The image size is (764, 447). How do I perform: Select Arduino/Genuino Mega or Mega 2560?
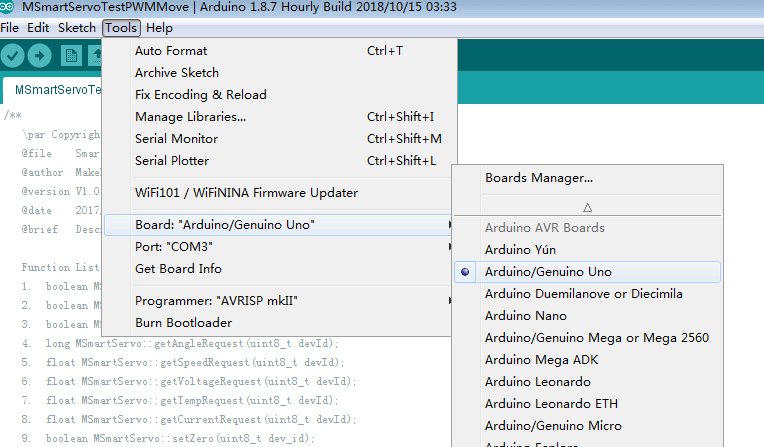click(x=587, y=338)
